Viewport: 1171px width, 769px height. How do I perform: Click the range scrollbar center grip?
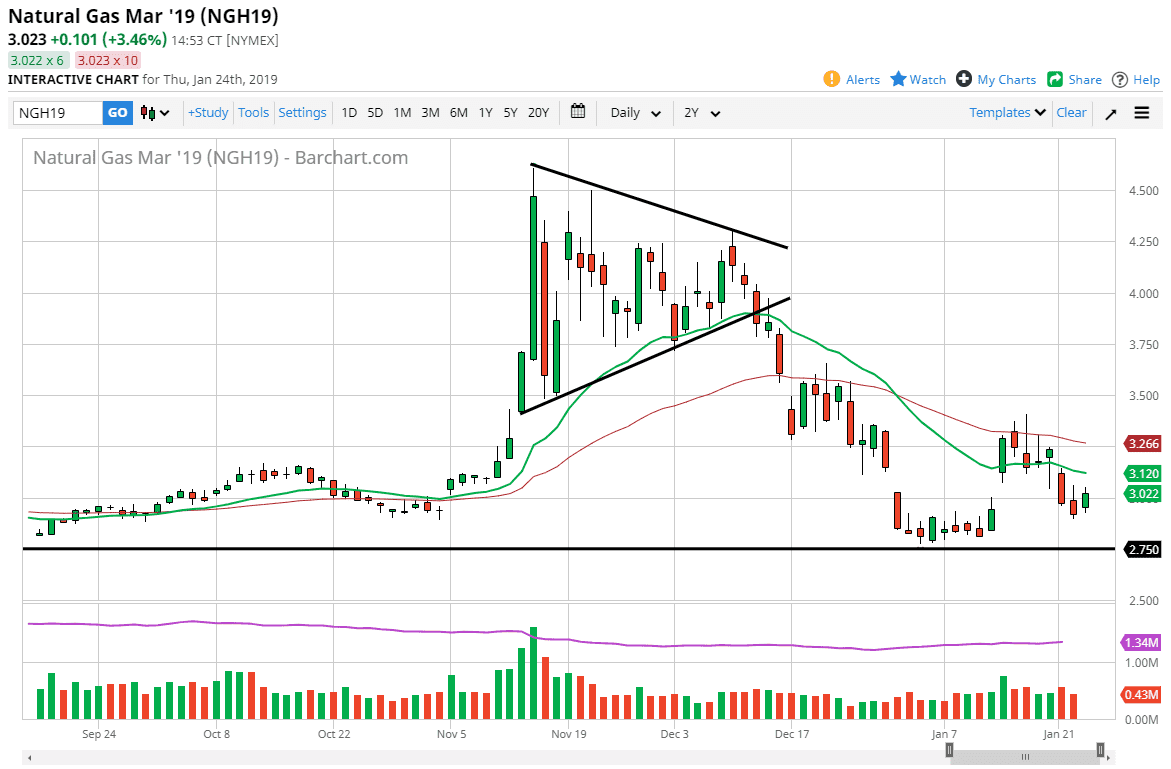coord(1025,757)
